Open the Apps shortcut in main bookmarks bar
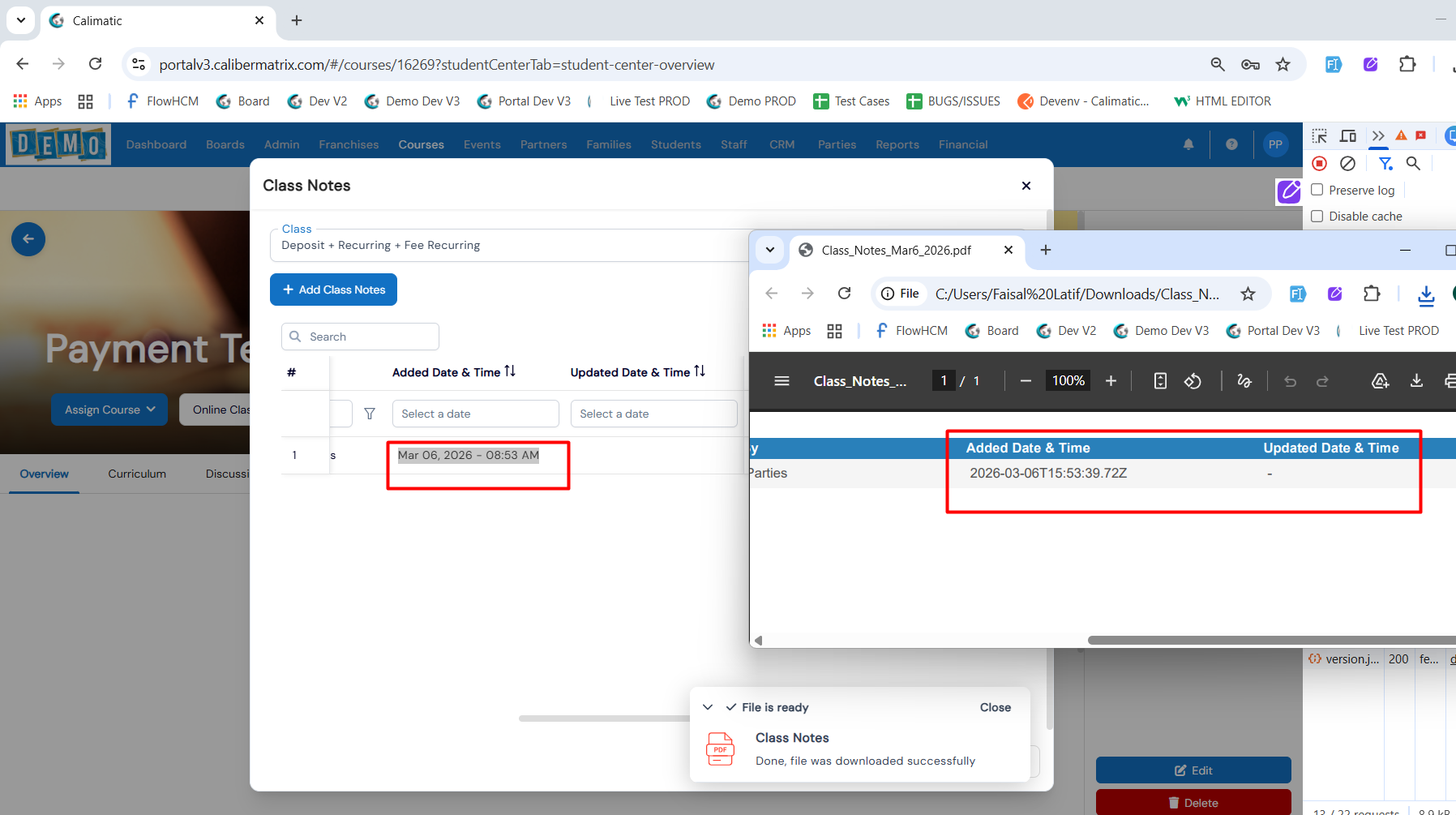Screen dimensions: 1456x815 point(38,101)
